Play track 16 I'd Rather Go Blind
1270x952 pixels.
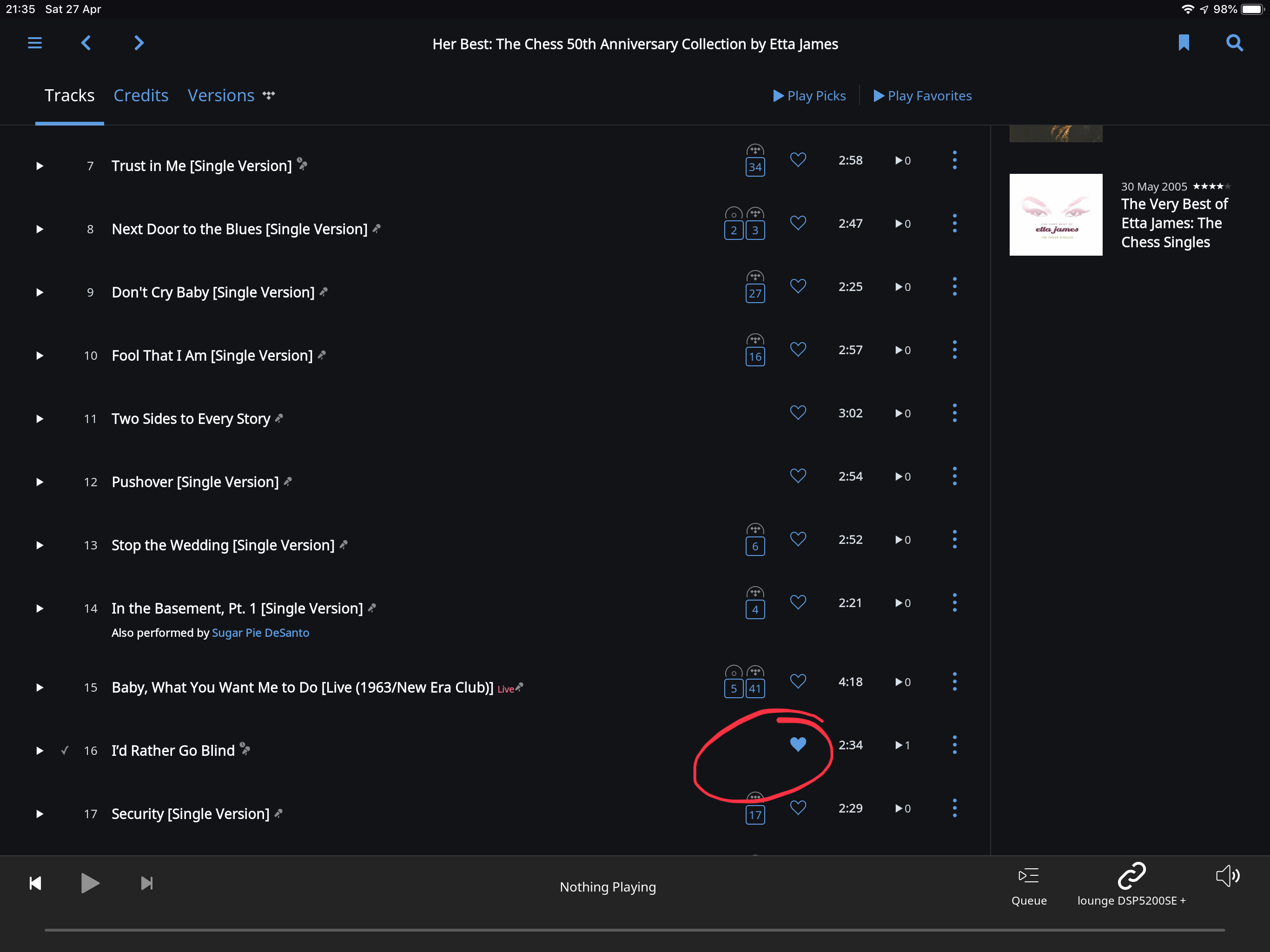tap(40, 750)
